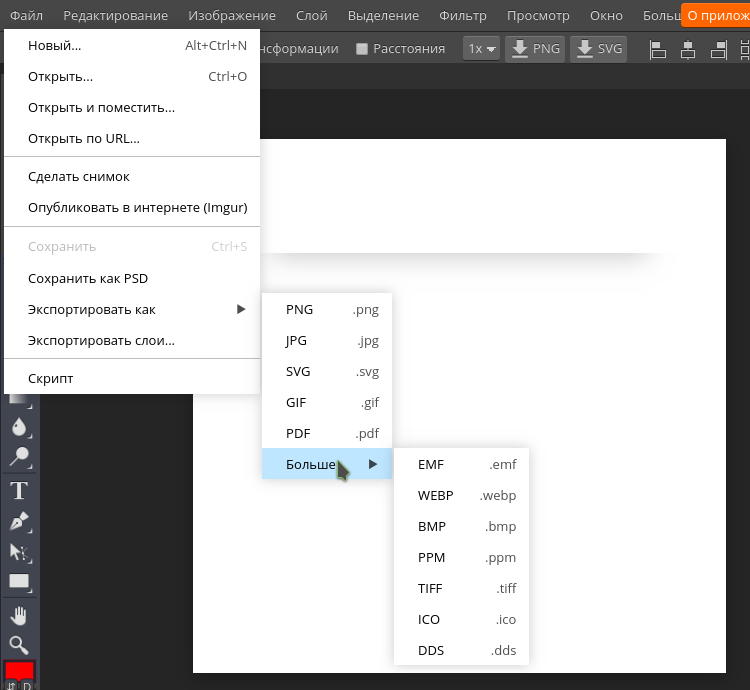Viewport: 750px width, 690px height.
Task: Export as PNG .png format
Action: (x=327, y=309)
